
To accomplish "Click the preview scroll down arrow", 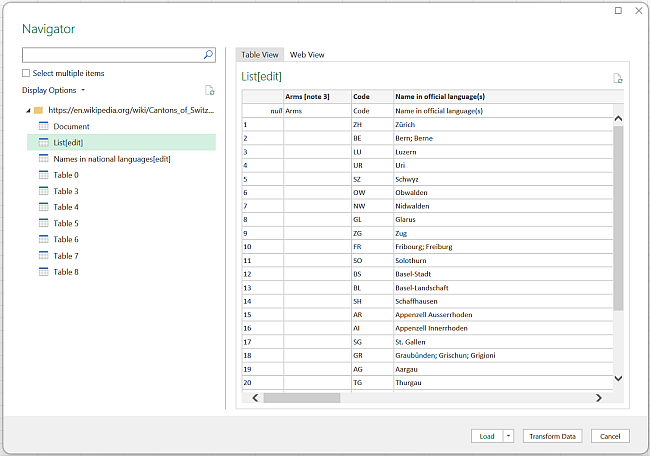I will (618, 378).
